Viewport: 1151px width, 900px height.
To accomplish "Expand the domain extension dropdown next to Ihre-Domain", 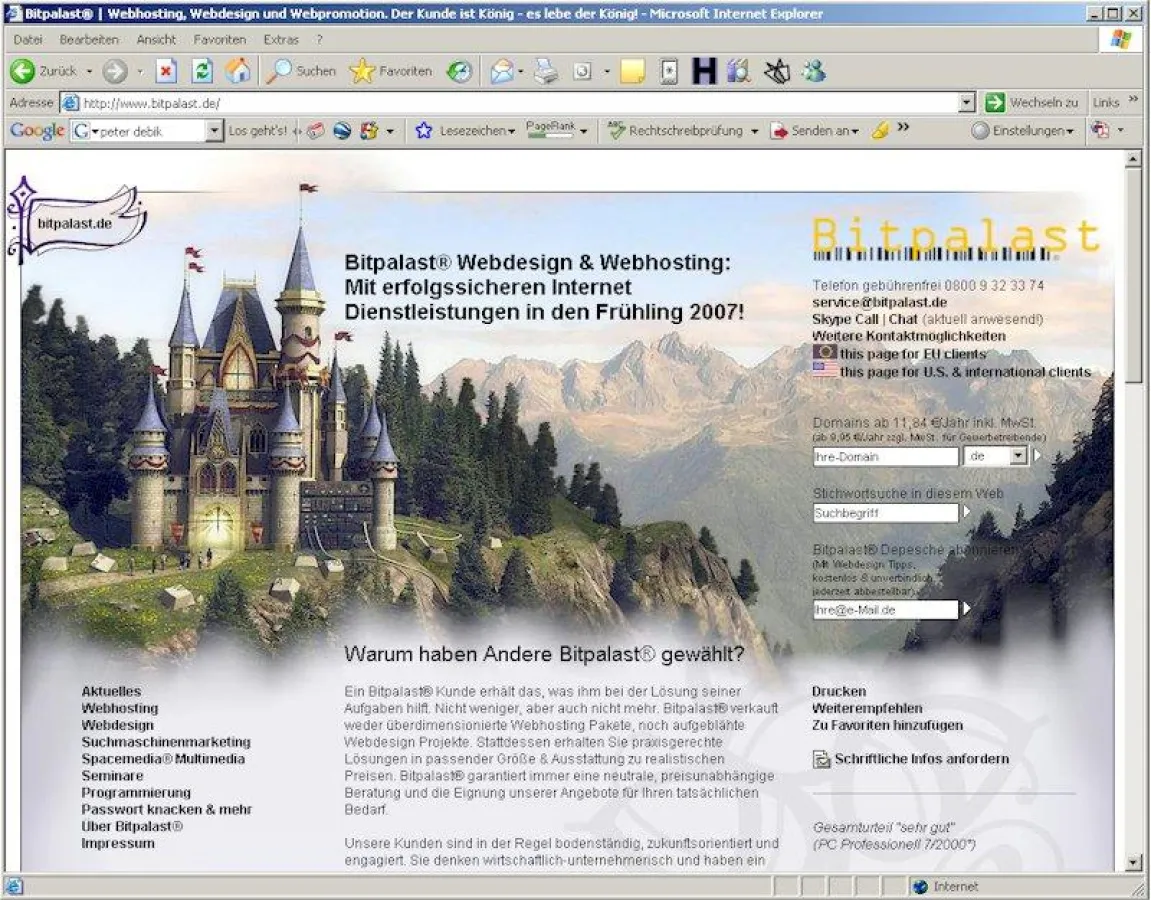I will point(1020,456).
